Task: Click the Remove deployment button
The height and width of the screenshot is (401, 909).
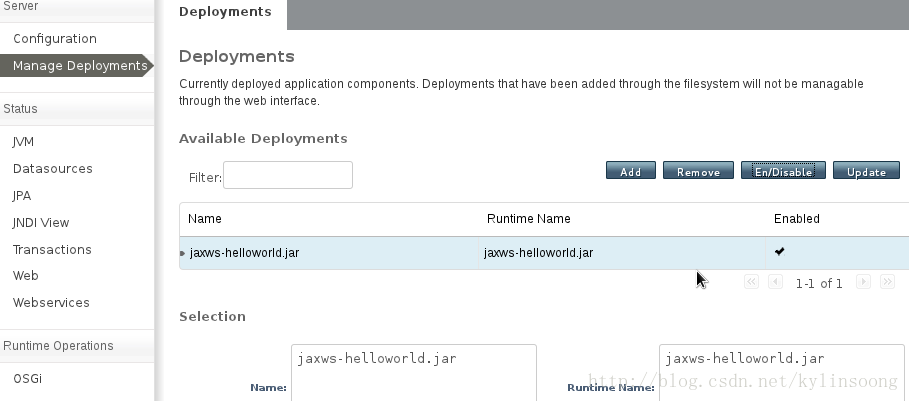Action: point(698,170)
